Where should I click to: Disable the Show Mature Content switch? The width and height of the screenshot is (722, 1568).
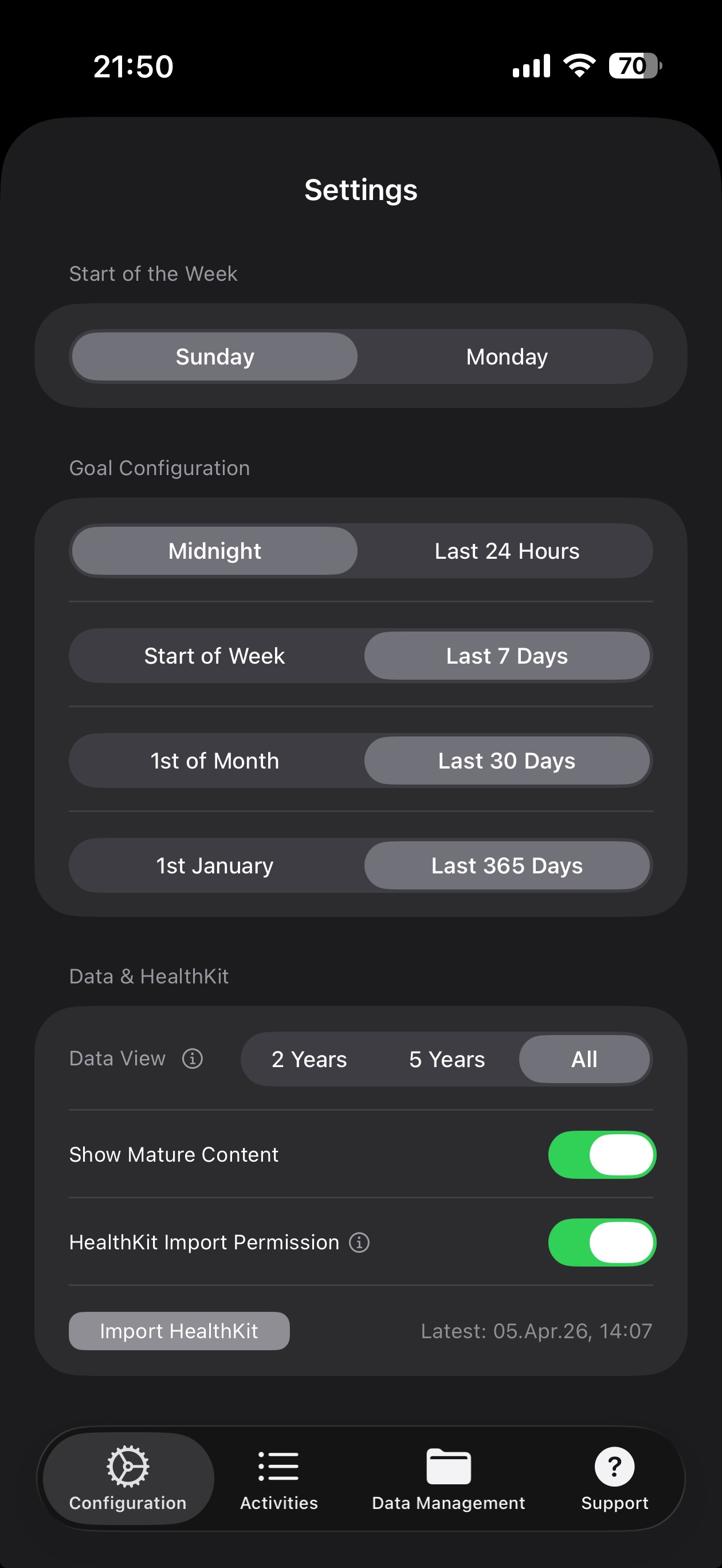point(602,1155)
